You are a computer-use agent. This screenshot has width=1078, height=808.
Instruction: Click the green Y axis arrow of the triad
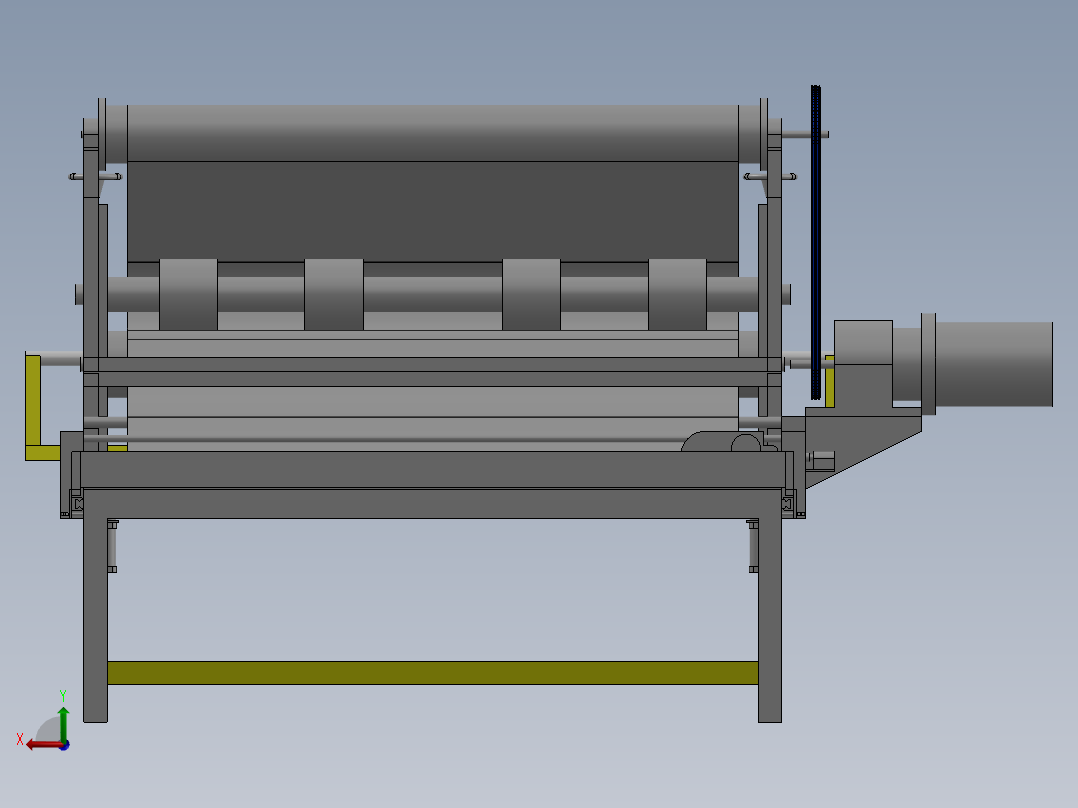[x=63, y=717]
